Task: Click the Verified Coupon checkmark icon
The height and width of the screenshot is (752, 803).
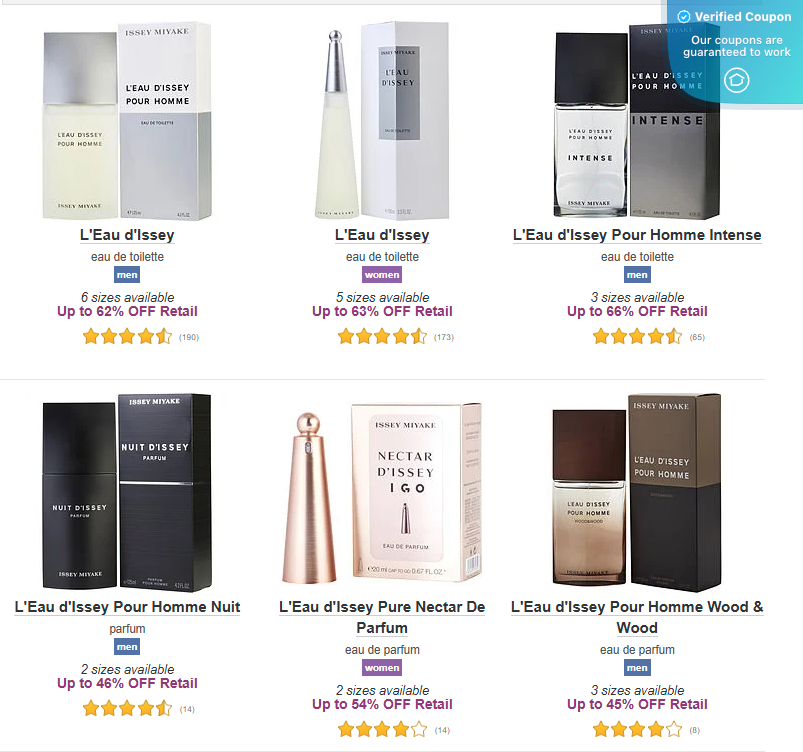Action: click(x=682, y=16)
